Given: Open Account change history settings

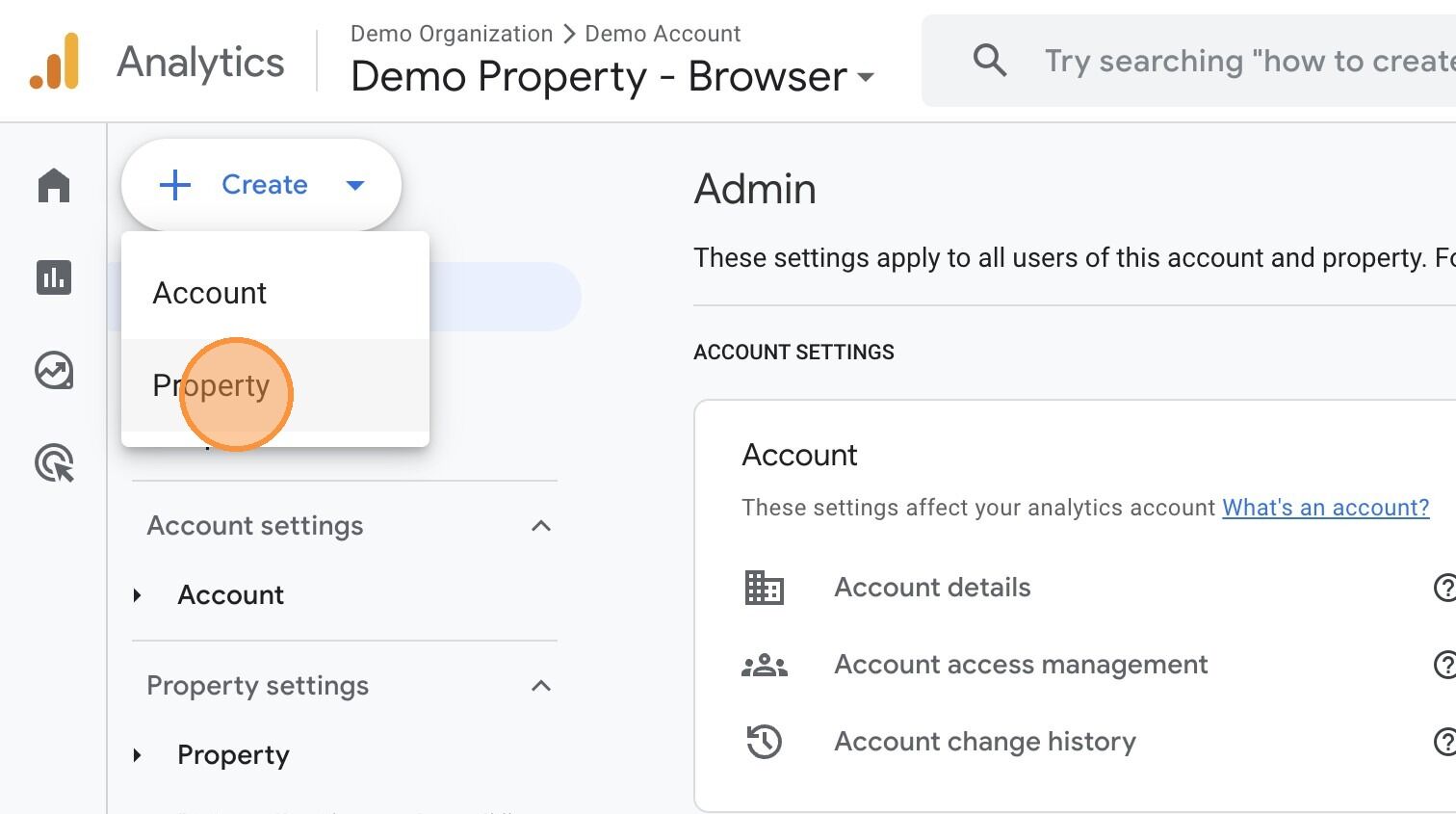Looking at the screenshot, I should [x=984, y=742].
